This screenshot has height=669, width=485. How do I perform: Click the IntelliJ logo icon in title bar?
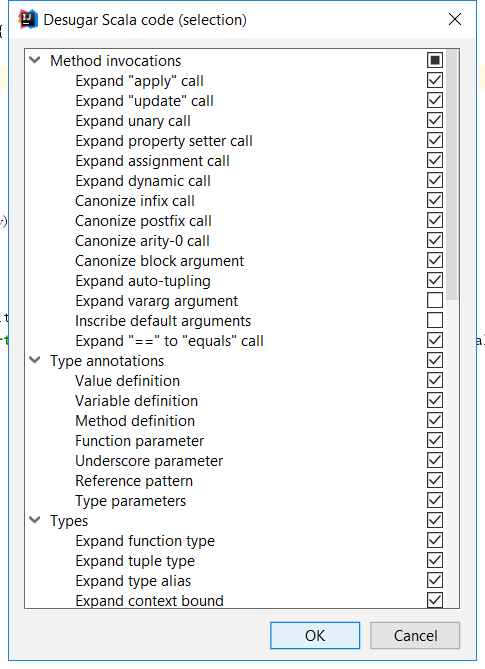tap(28, 20)
